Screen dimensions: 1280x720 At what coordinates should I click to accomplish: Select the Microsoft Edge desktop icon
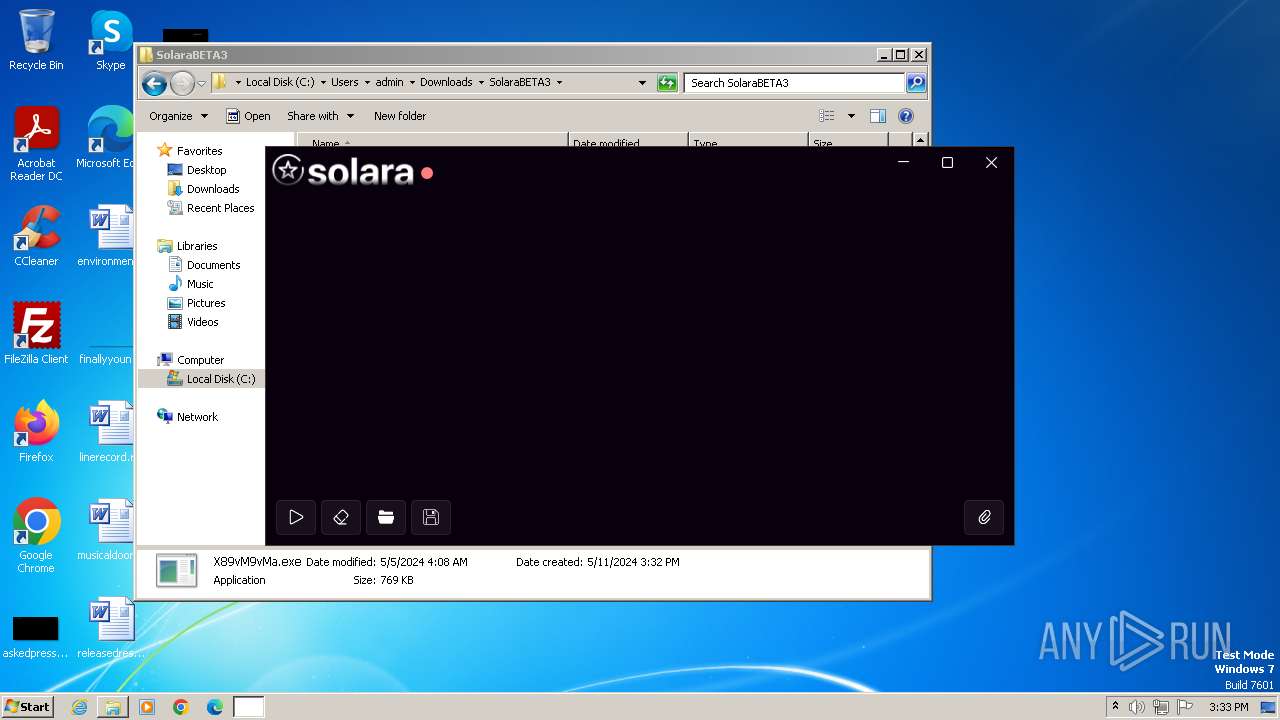point(106,139)
